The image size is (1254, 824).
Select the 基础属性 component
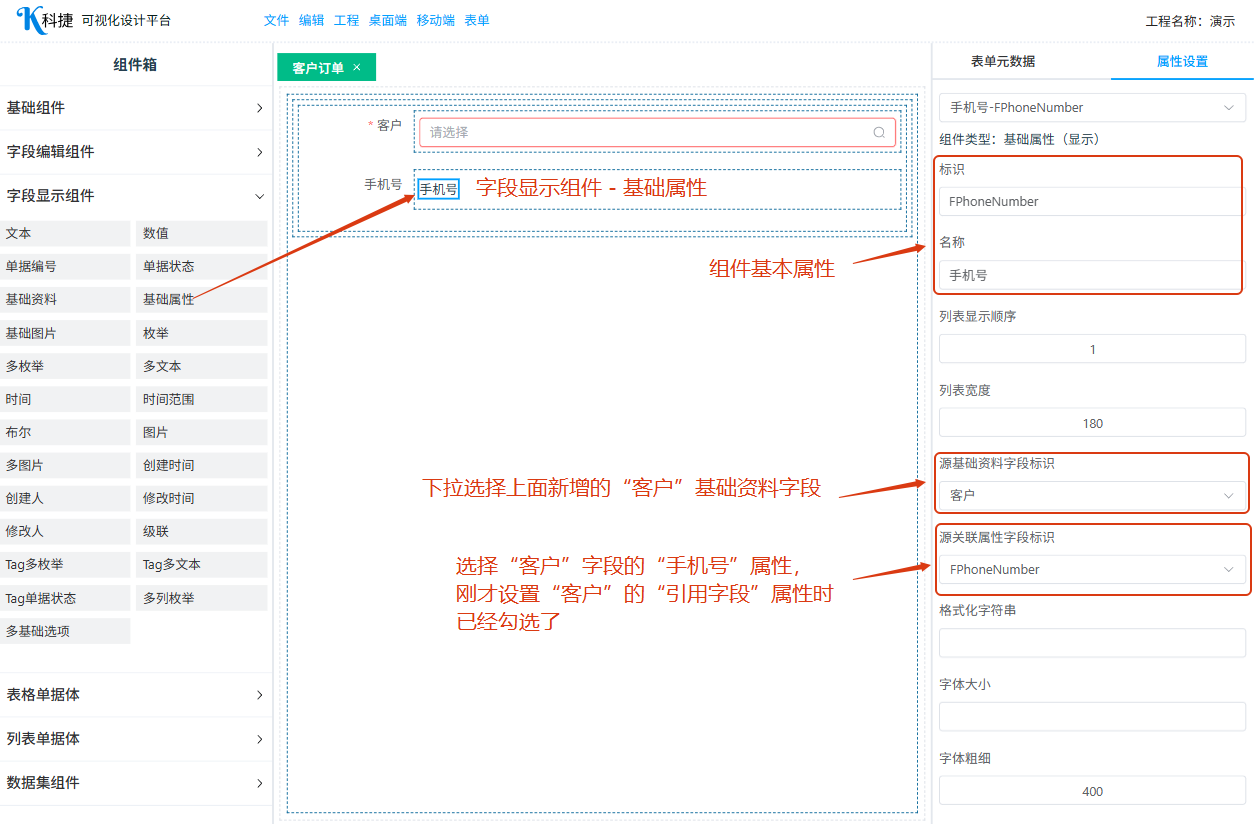(x=201, y=300)
